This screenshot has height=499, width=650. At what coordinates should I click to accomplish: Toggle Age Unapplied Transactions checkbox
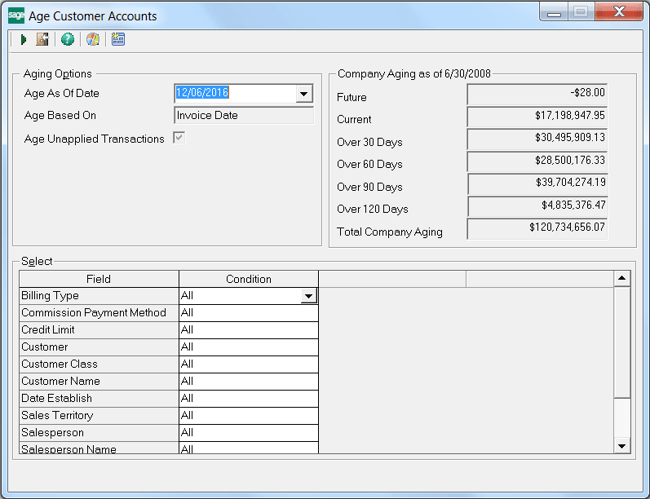coord(179,138)
